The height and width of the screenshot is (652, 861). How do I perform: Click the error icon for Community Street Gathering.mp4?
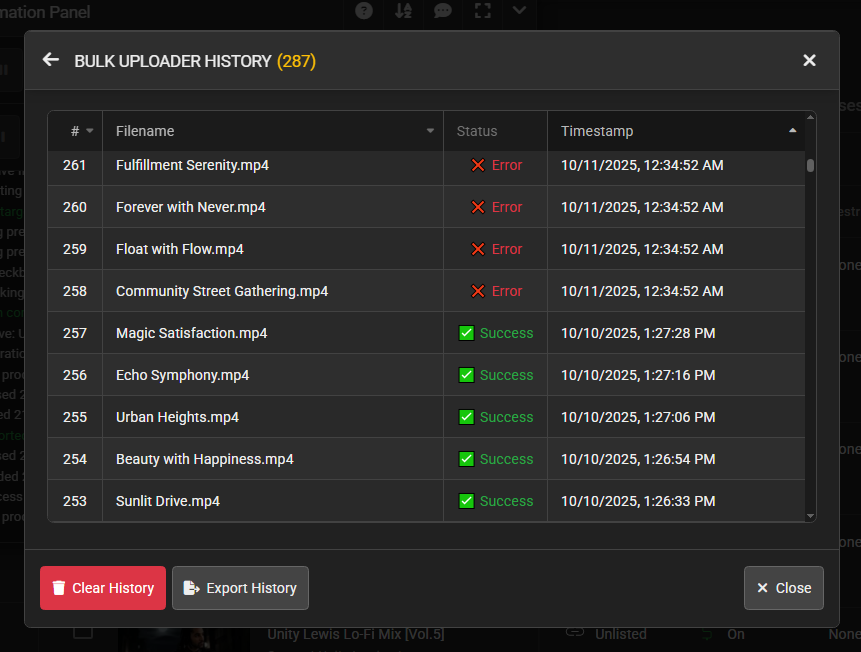click(x=478, y=291)
